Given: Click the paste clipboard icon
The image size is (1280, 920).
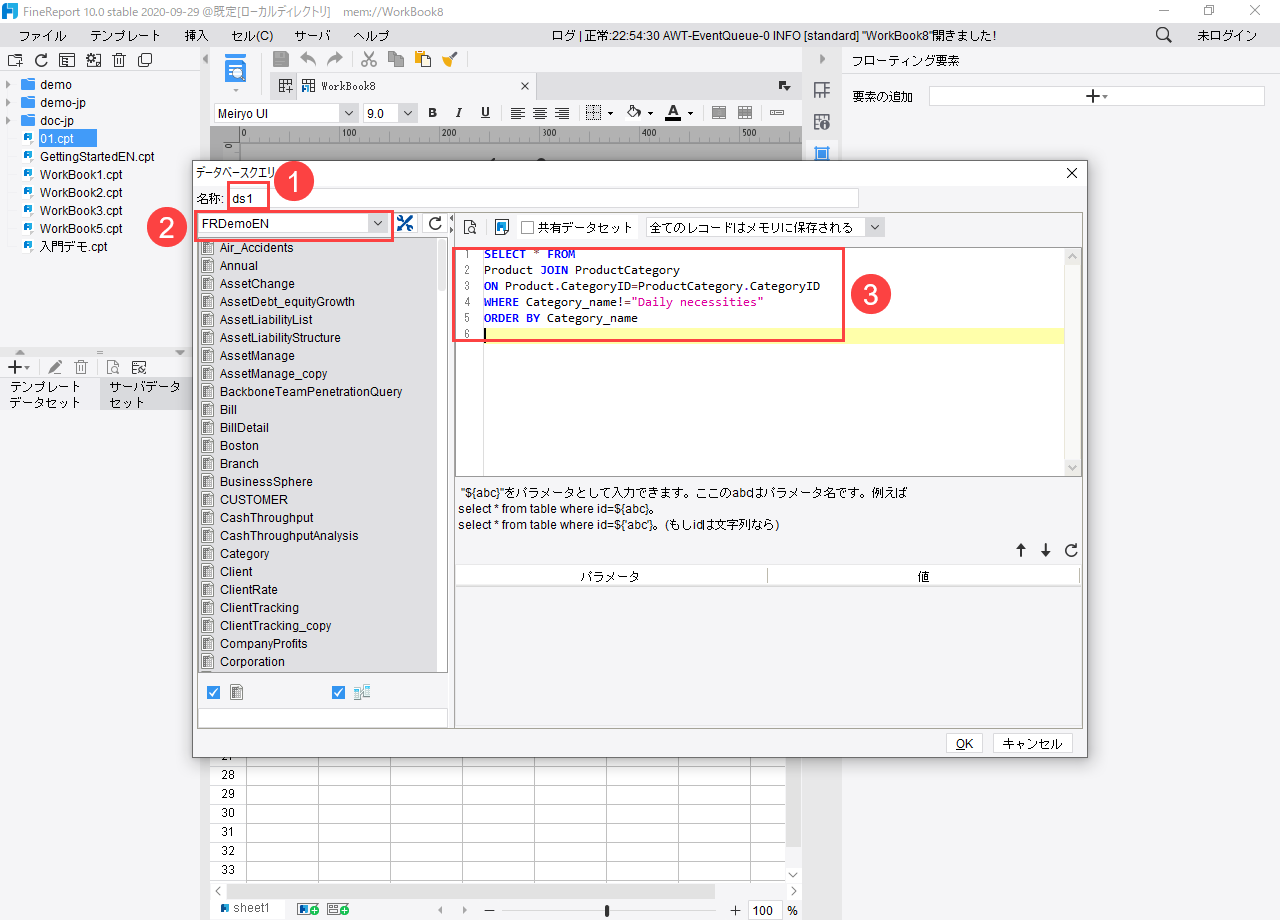Looking at the screenshot, I should pyautogui.click(x=423, y=60).
